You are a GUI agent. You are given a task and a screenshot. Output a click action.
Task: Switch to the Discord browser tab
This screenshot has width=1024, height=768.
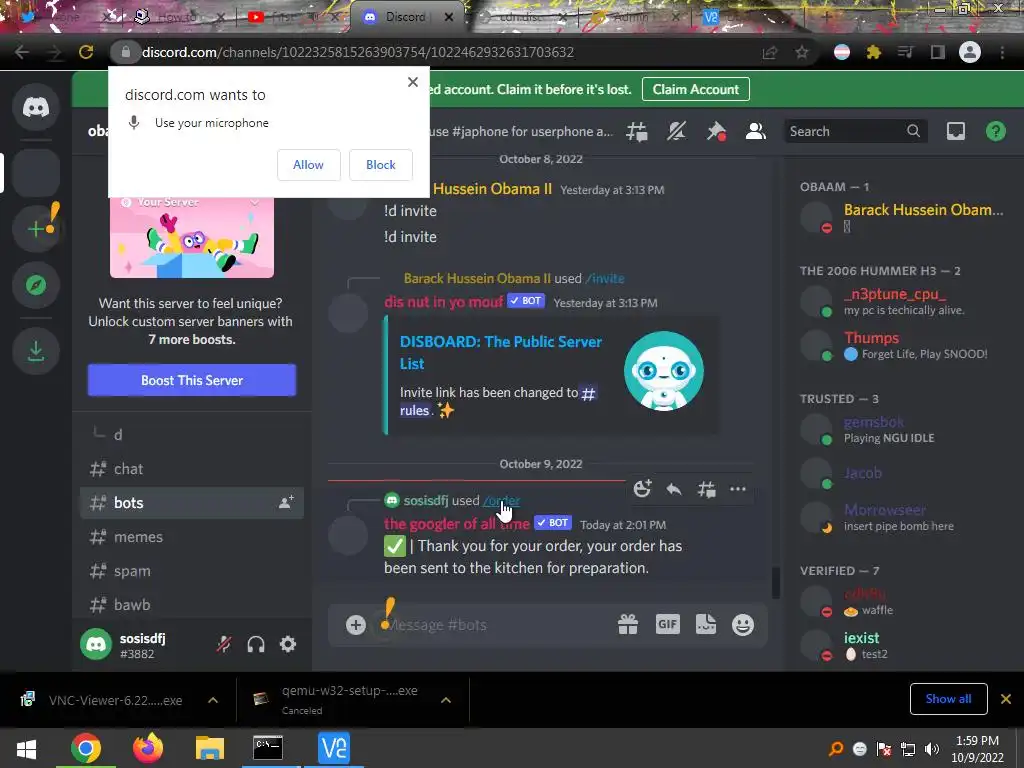coord(405,17)
